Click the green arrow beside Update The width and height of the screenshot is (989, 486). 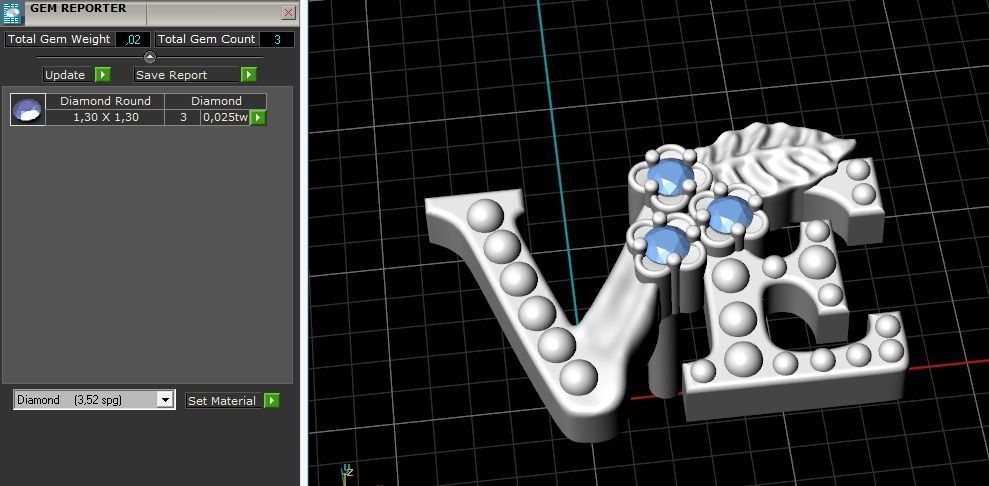[x=102, y=75]
